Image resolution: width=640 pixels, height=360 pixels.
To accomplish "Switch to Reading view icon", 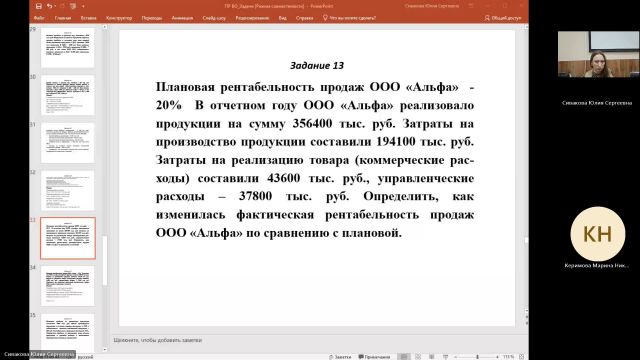I will [431, 357].
